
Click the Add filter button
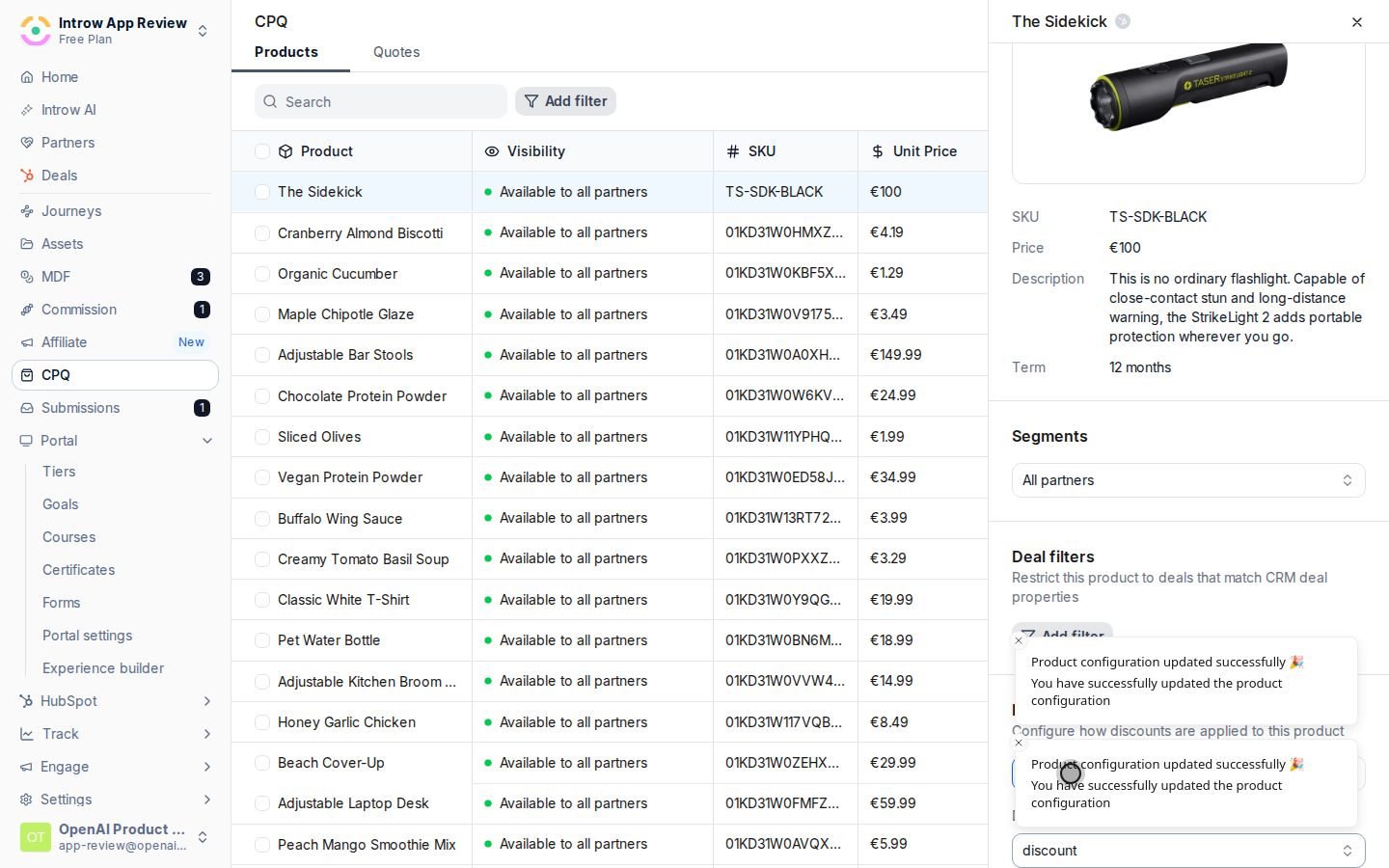point(565,101)
